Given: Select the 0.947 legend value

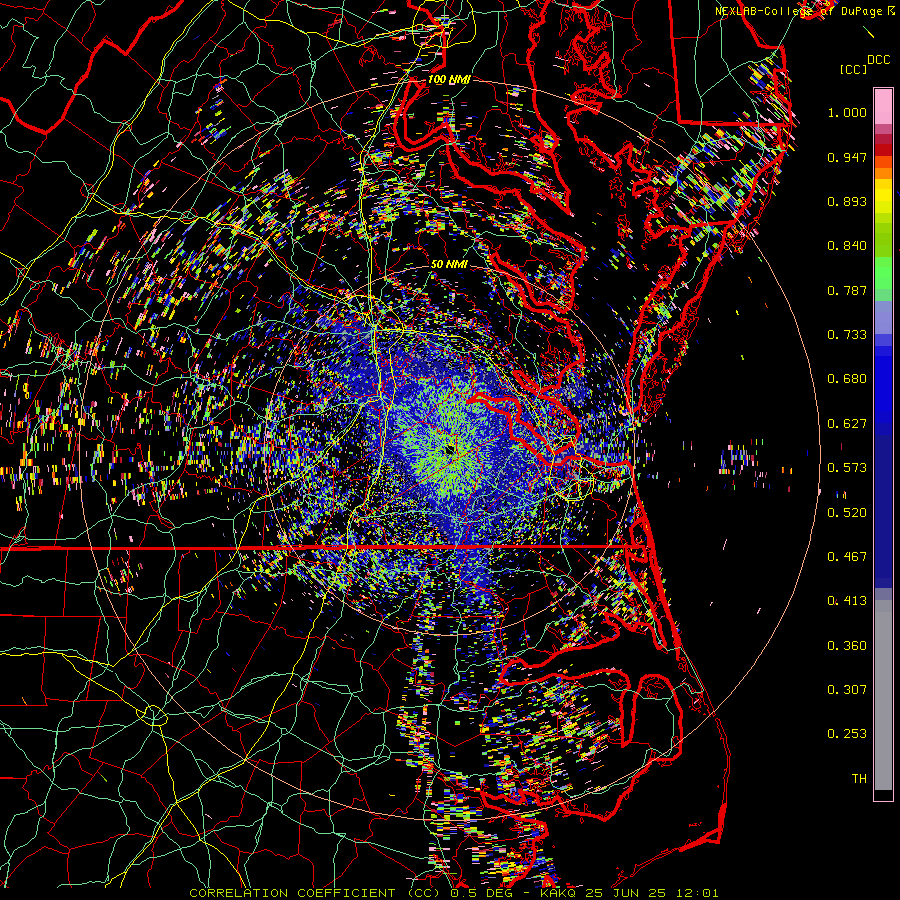Looking at the screenshot, I should coord(847,157).
